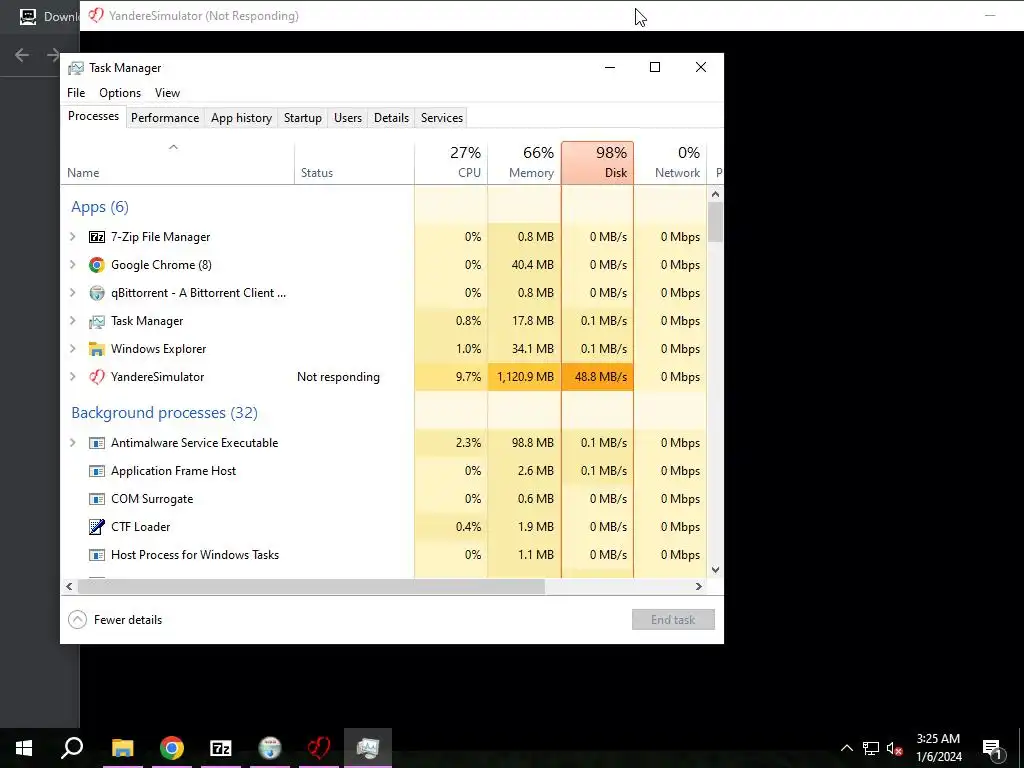Sort by the CPU column header

tap(451, 163)
